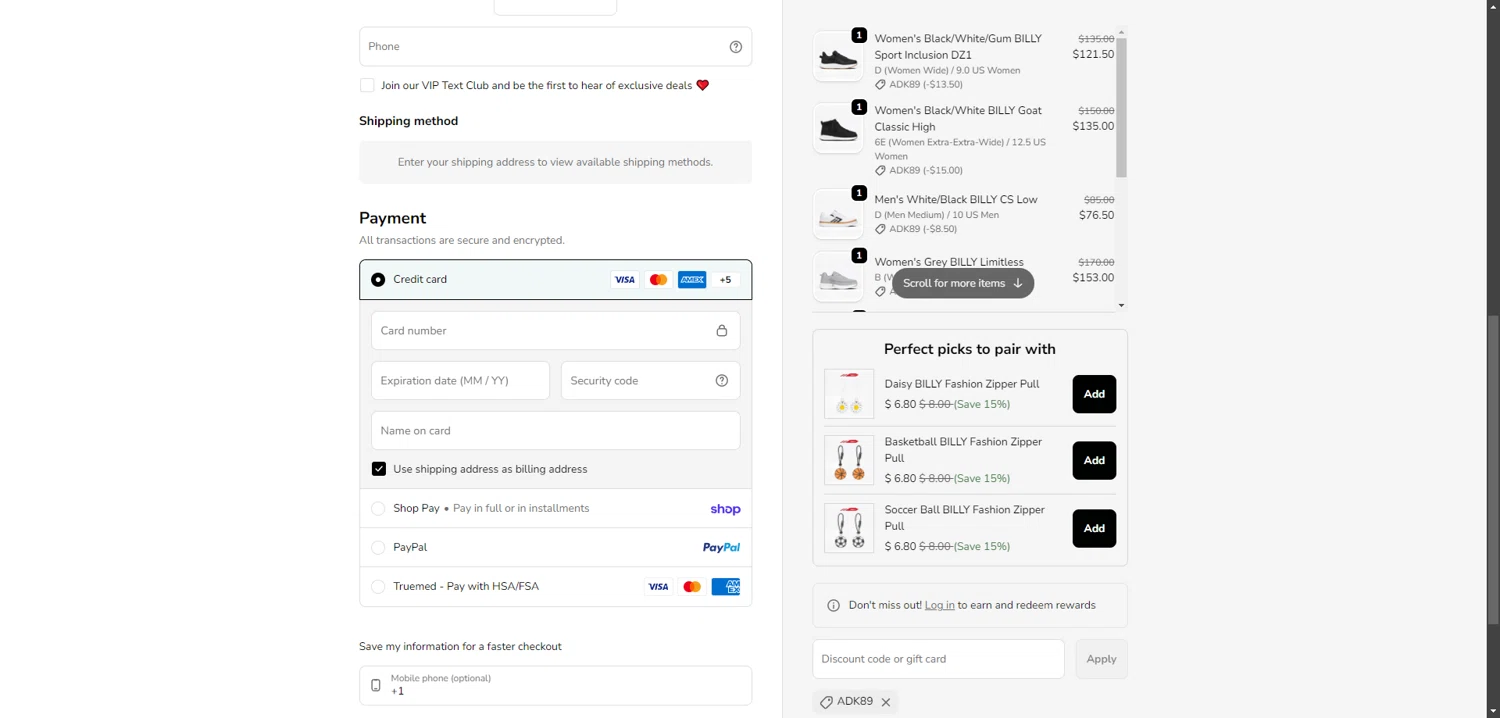Focus the Card number field
The width and height of the screenshot is (1500, 718).
[x=555, y=331]
